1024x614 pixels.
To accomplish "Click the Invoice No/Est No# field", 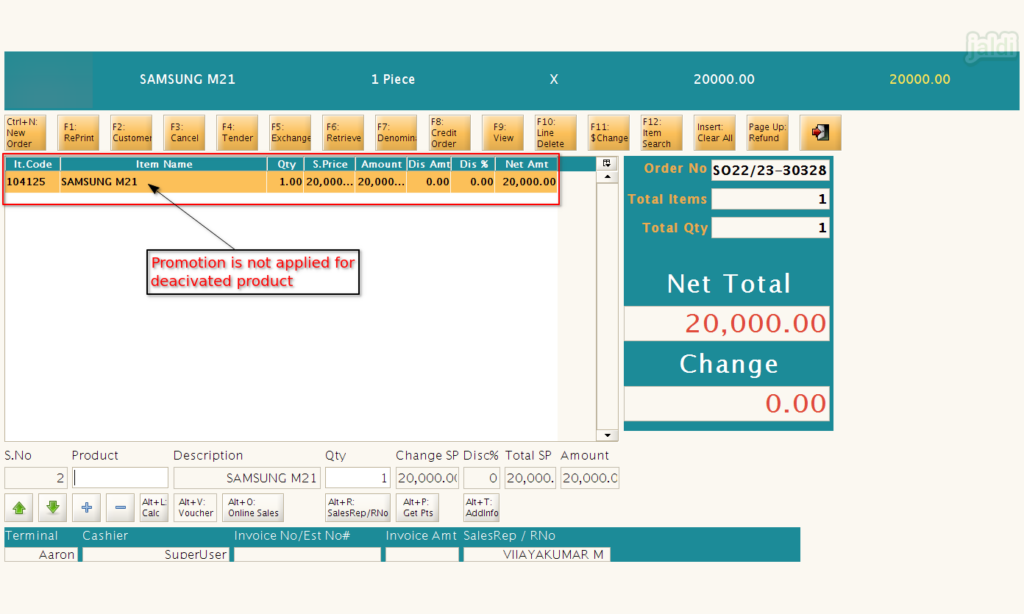I will [x=307, y=555].
